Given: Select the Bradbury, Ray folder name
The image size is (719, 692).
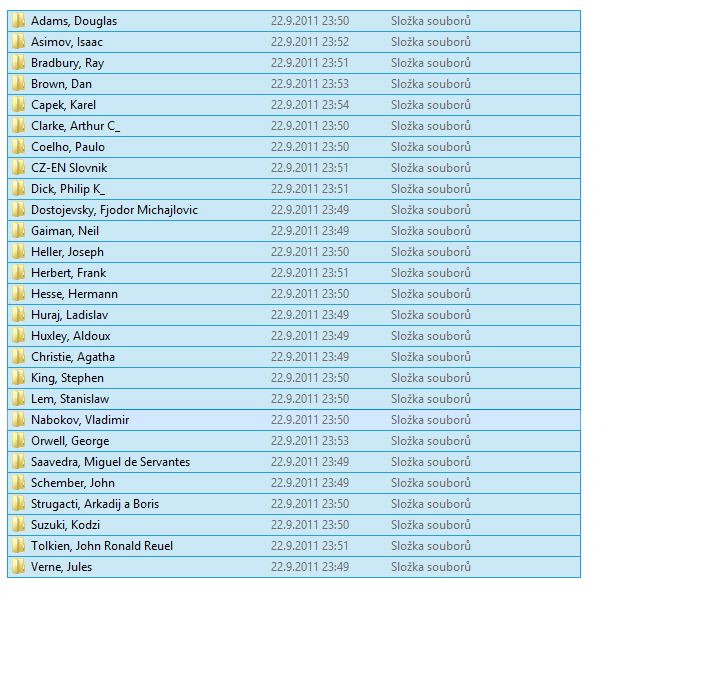Looking at the screenshot, I should pyautogui.click(x=67, y=63).
